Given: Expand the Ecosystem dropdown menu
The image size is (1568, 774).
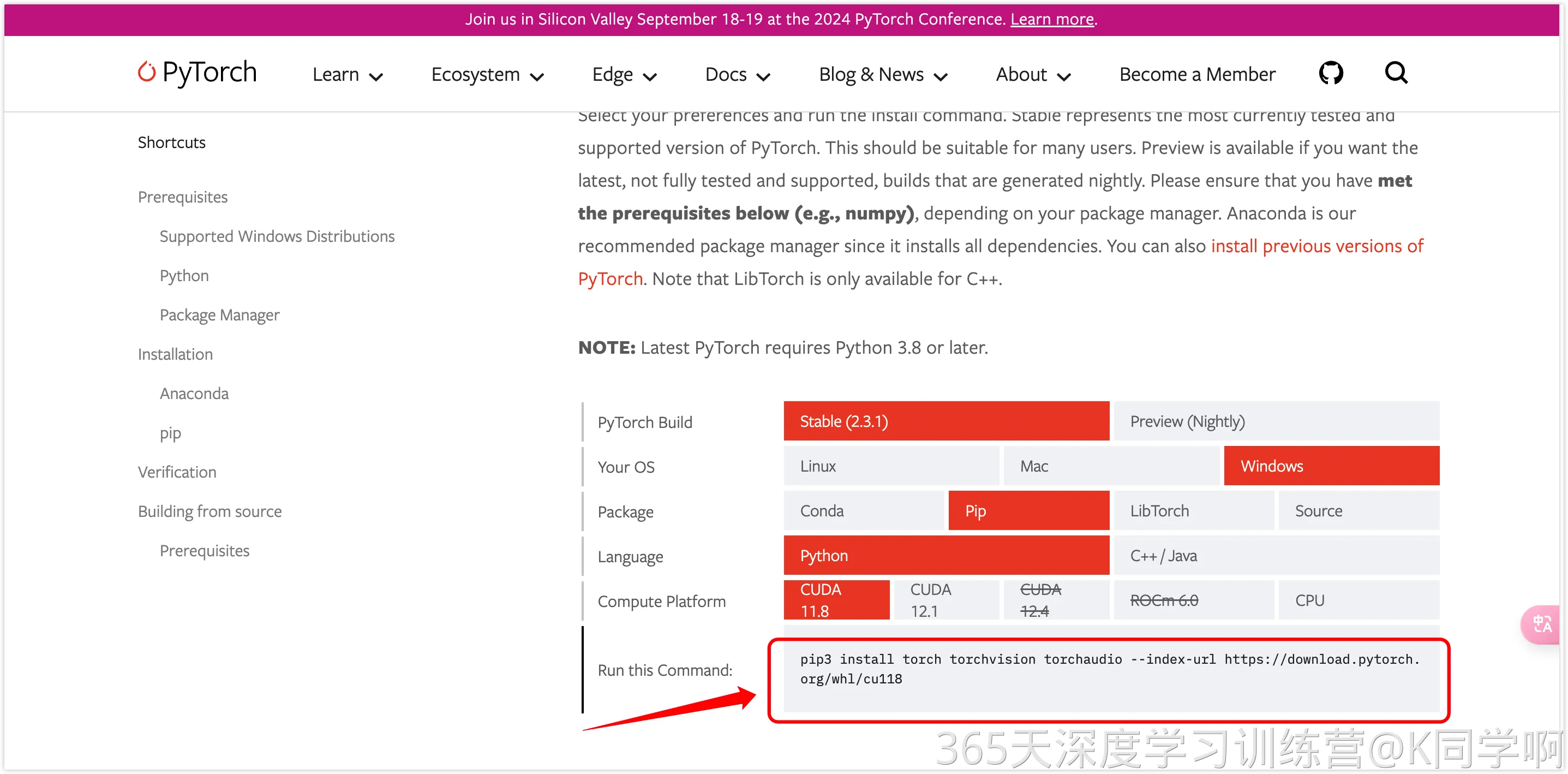Looking at the screenshot, I should tap(487, 74).
